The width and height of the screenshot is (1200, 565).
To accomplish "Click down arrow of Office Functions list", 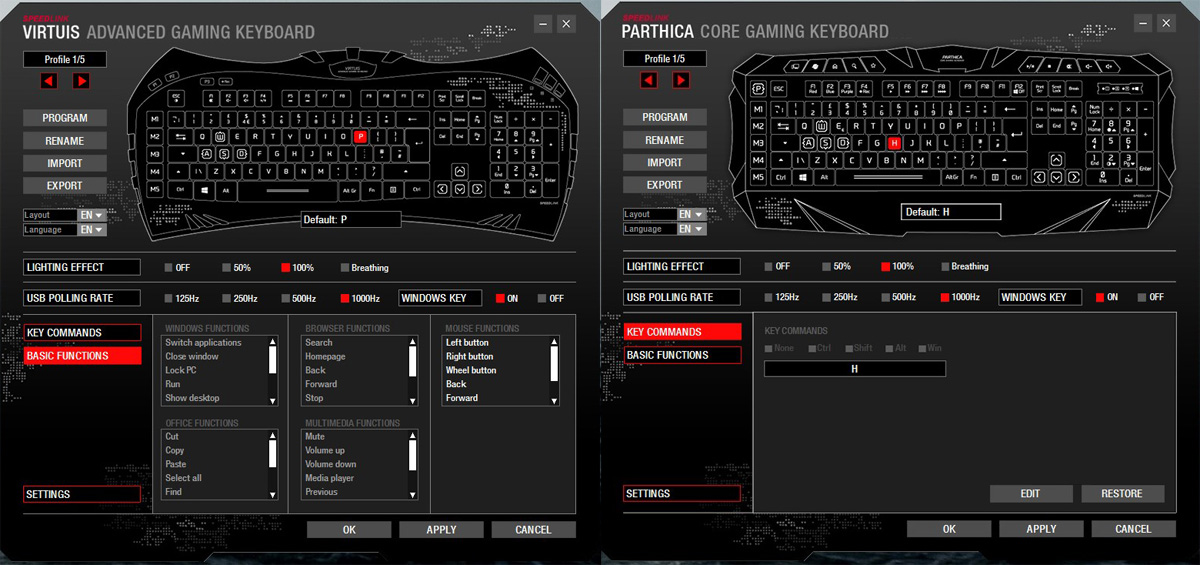I will pyautogui.click(x=273, y=494).
